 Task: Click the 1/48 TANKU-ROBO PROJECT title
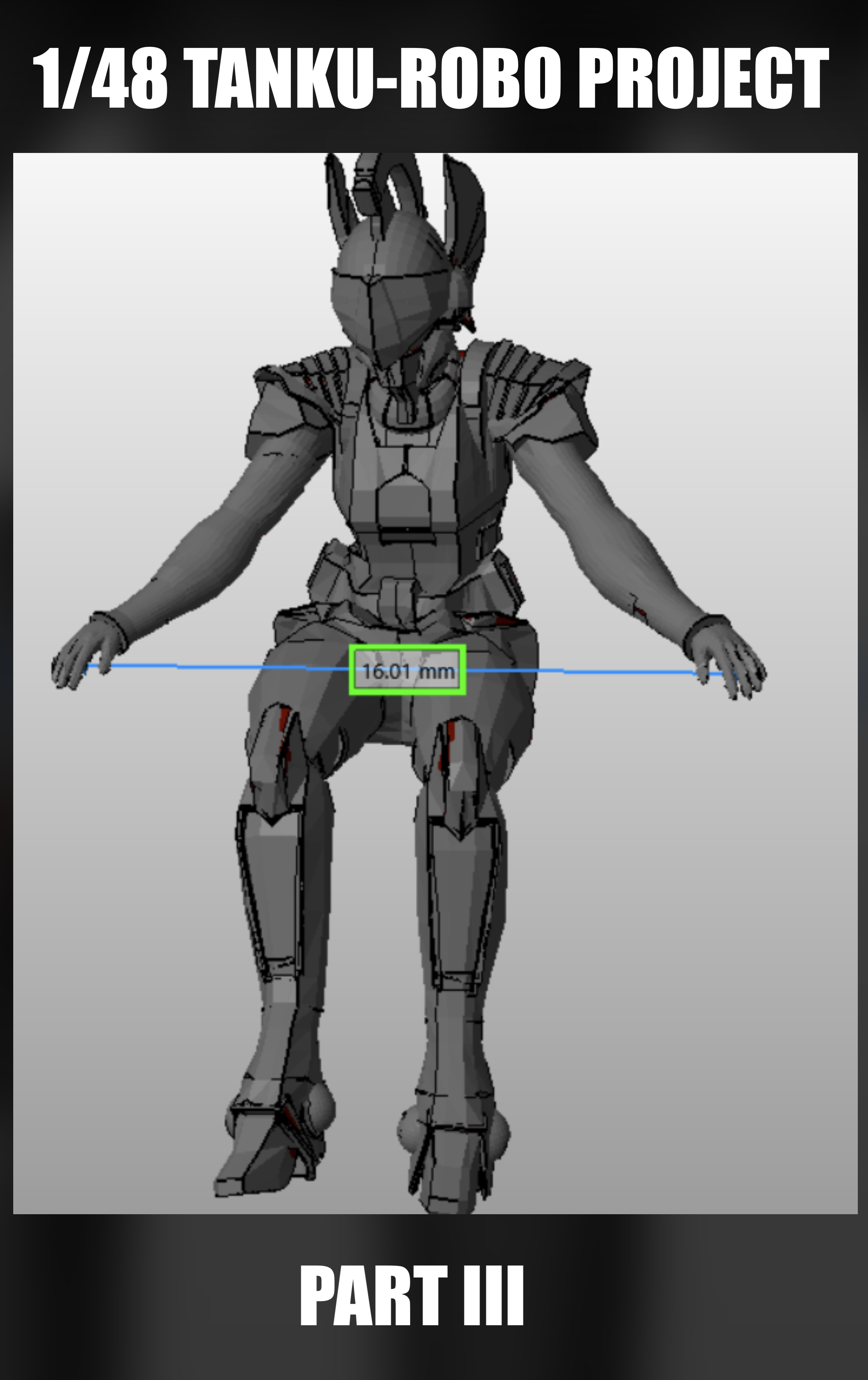[431, 79]
